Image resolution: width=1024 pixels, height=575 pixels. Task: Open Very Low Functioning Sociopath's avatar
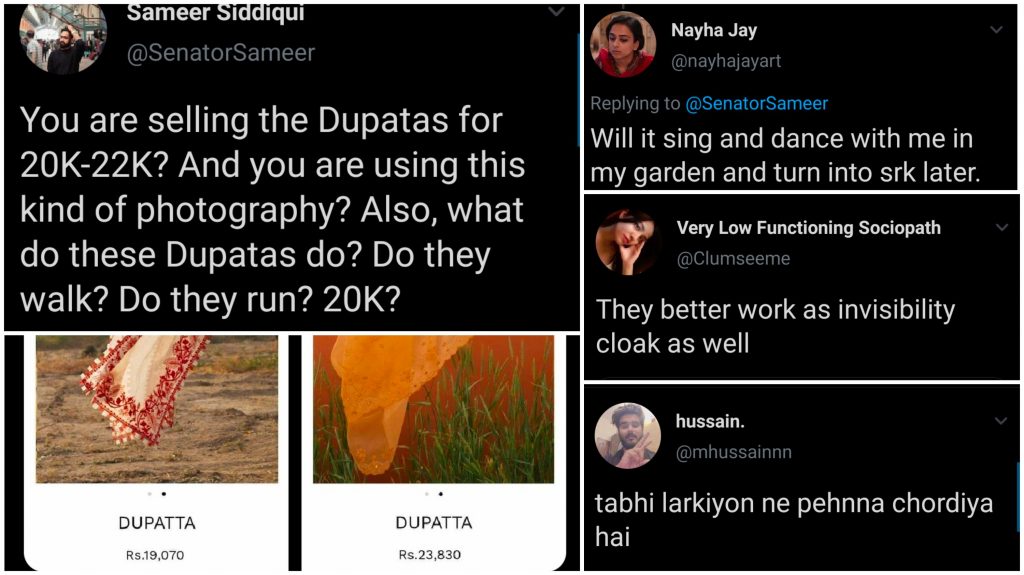(628, 242)
